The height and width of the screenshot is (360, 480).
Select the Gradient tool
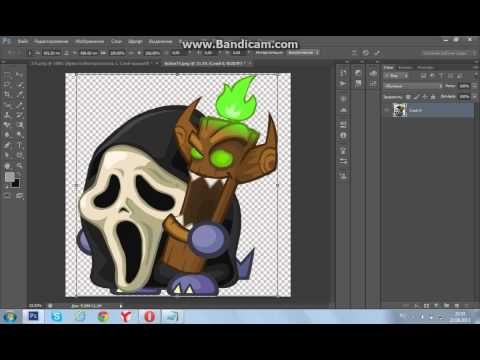coord(20,125)
